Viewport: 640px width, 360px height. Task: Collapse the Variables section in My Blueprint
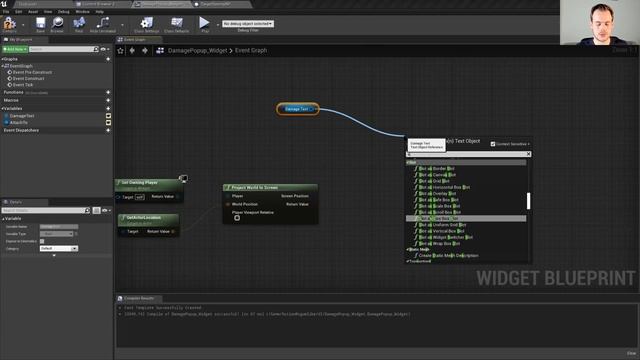[x=2, y=109]
